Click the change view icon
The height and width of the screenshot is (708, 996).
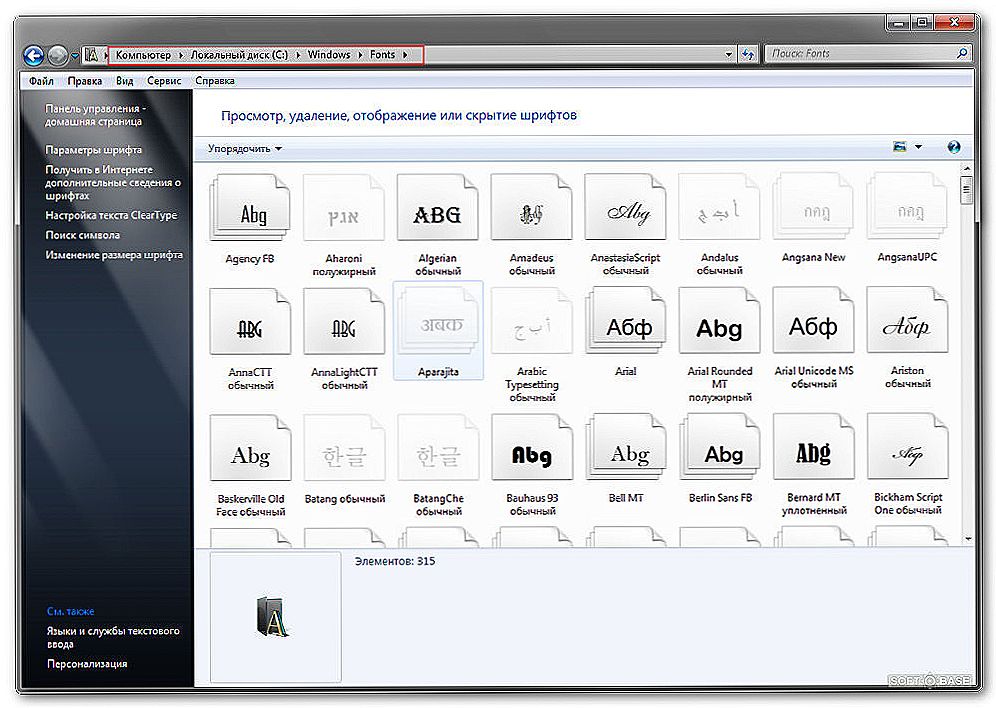click(x=899, y=147)
